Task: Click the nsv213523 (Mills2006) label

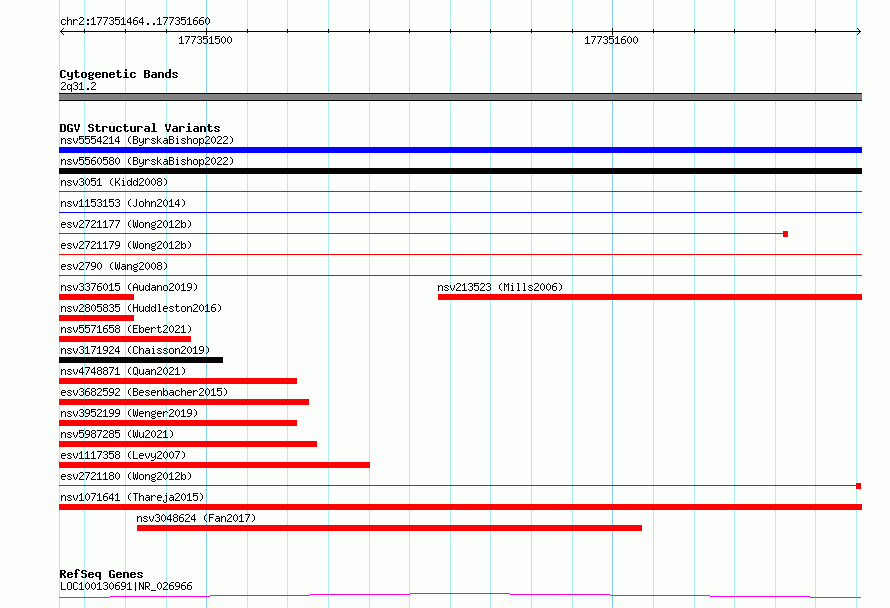Action: [500, 287]
